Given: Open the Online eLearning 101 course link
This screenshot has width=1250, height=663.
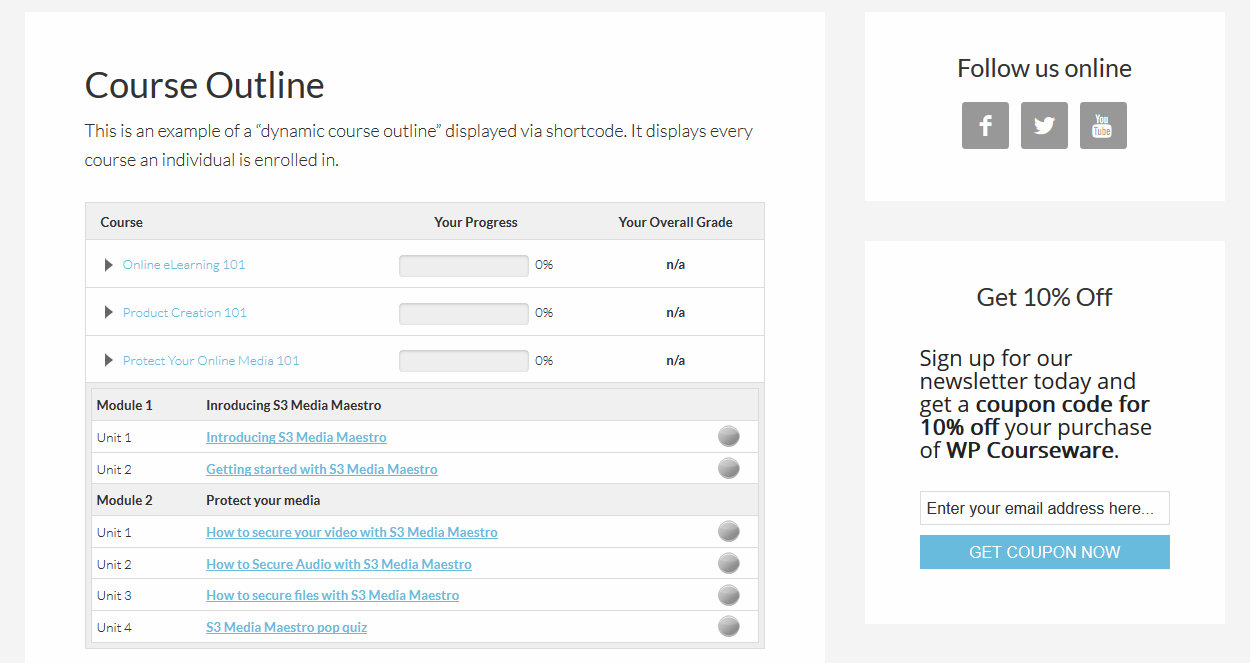Looking at the screenshot, I should click(x=184, y=265).
